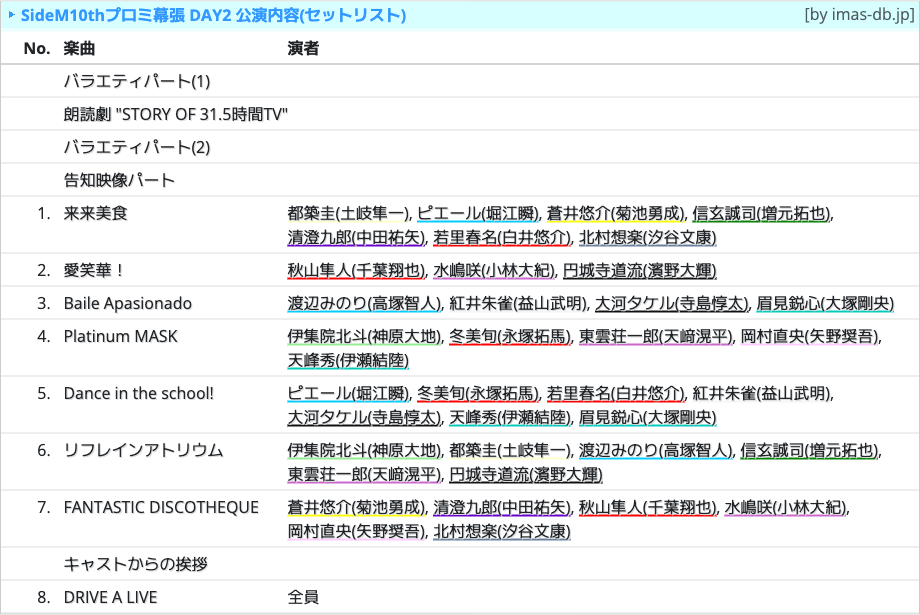
Task: Open 若里春名(白井悠介) in 来来美食 row
Action: (502, 237)
